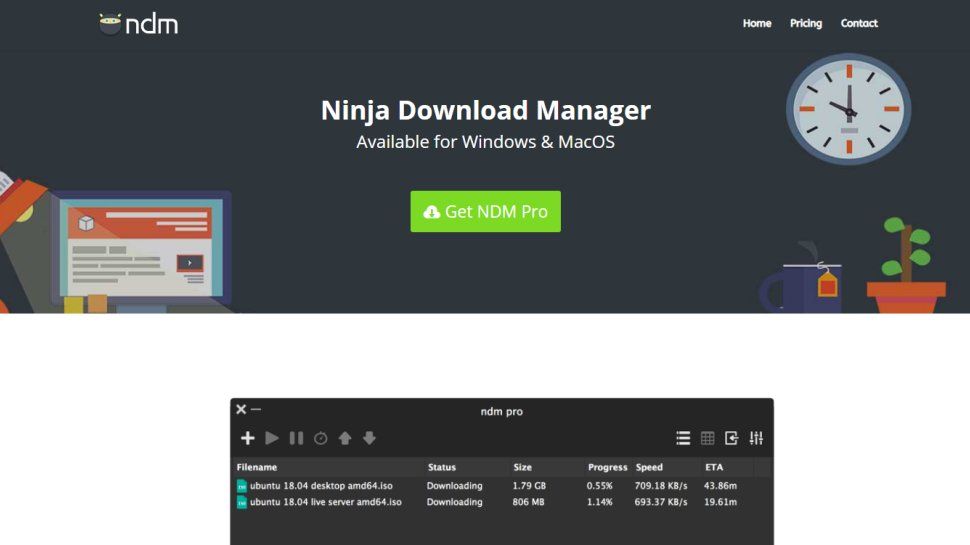Click the 19.61m ETA cell

[x=720, y=502]
